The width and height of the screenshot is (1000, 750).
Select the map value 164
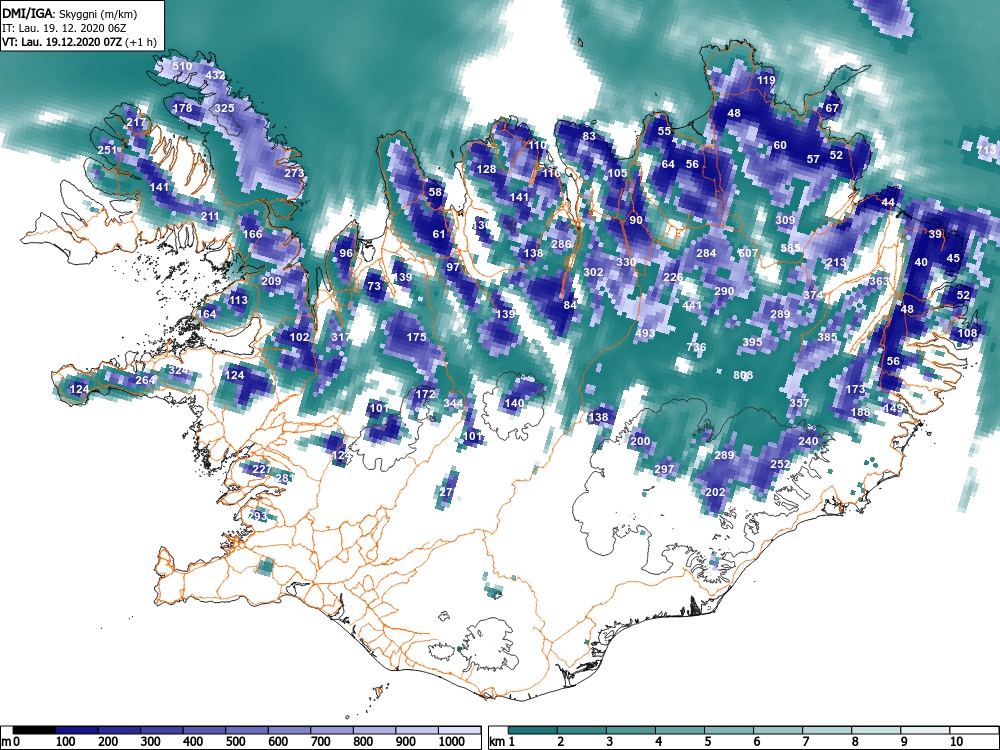[207, 314]
